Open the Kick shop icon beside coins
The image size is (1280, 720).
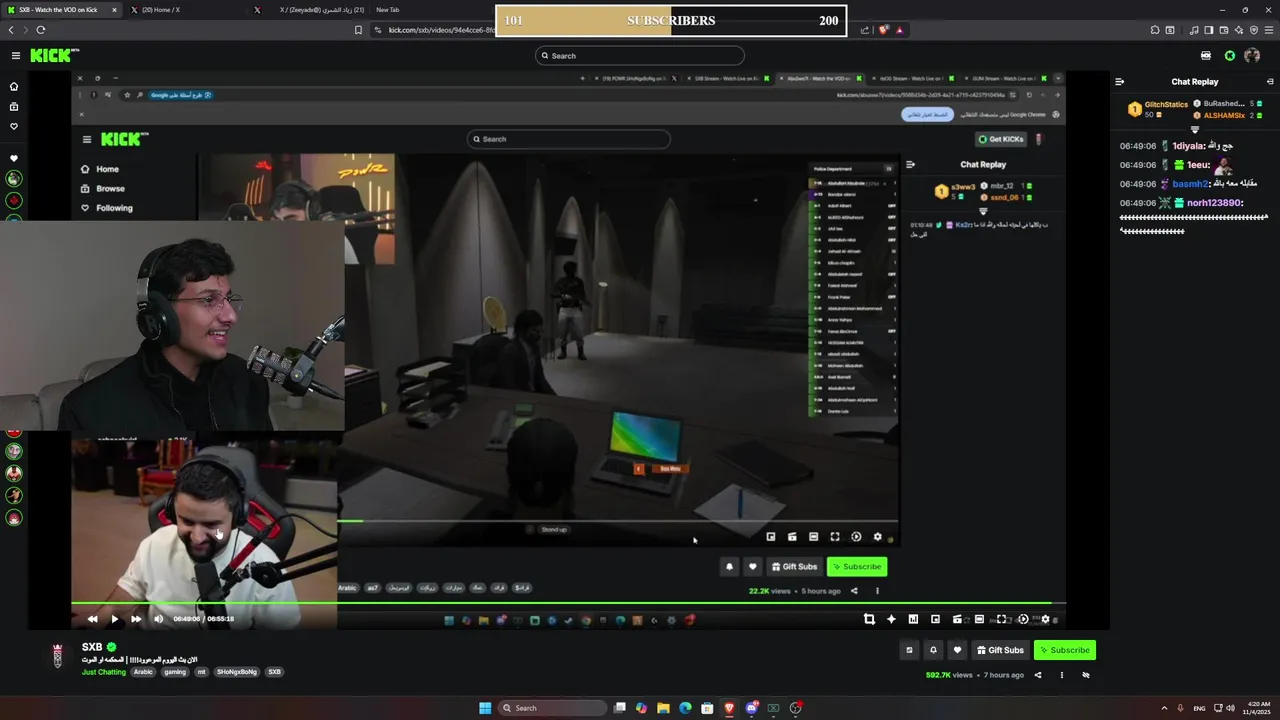(x=1206, y=56)
